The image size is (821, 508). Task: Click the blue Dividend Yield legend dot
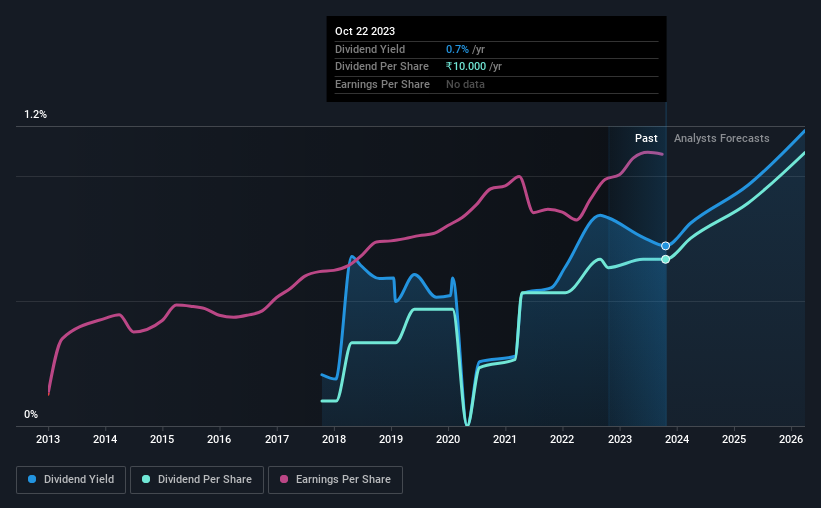pyautogui.click(x=32, y=479)
